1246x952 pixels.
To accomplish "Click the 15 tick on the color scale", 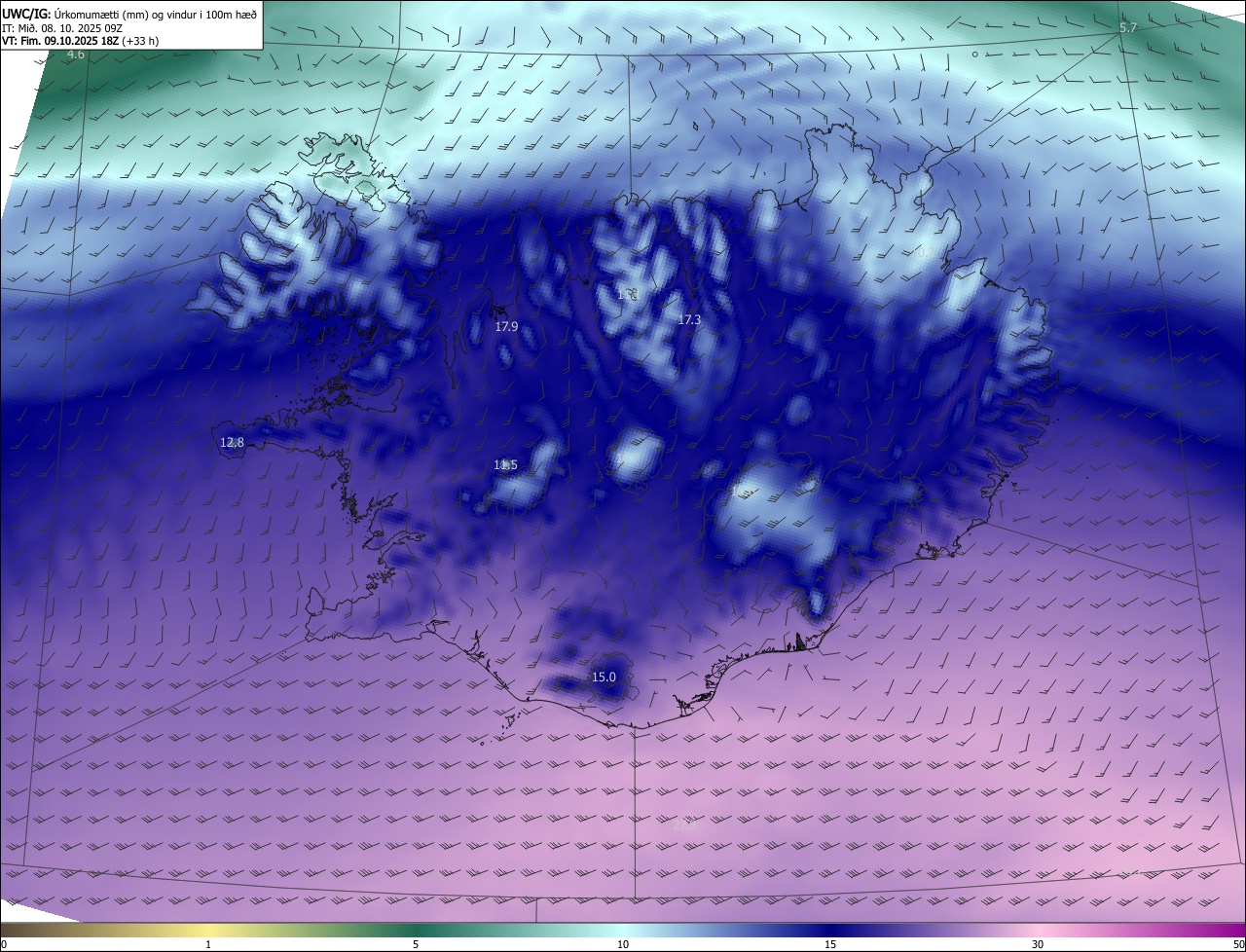I will (830, 944).
